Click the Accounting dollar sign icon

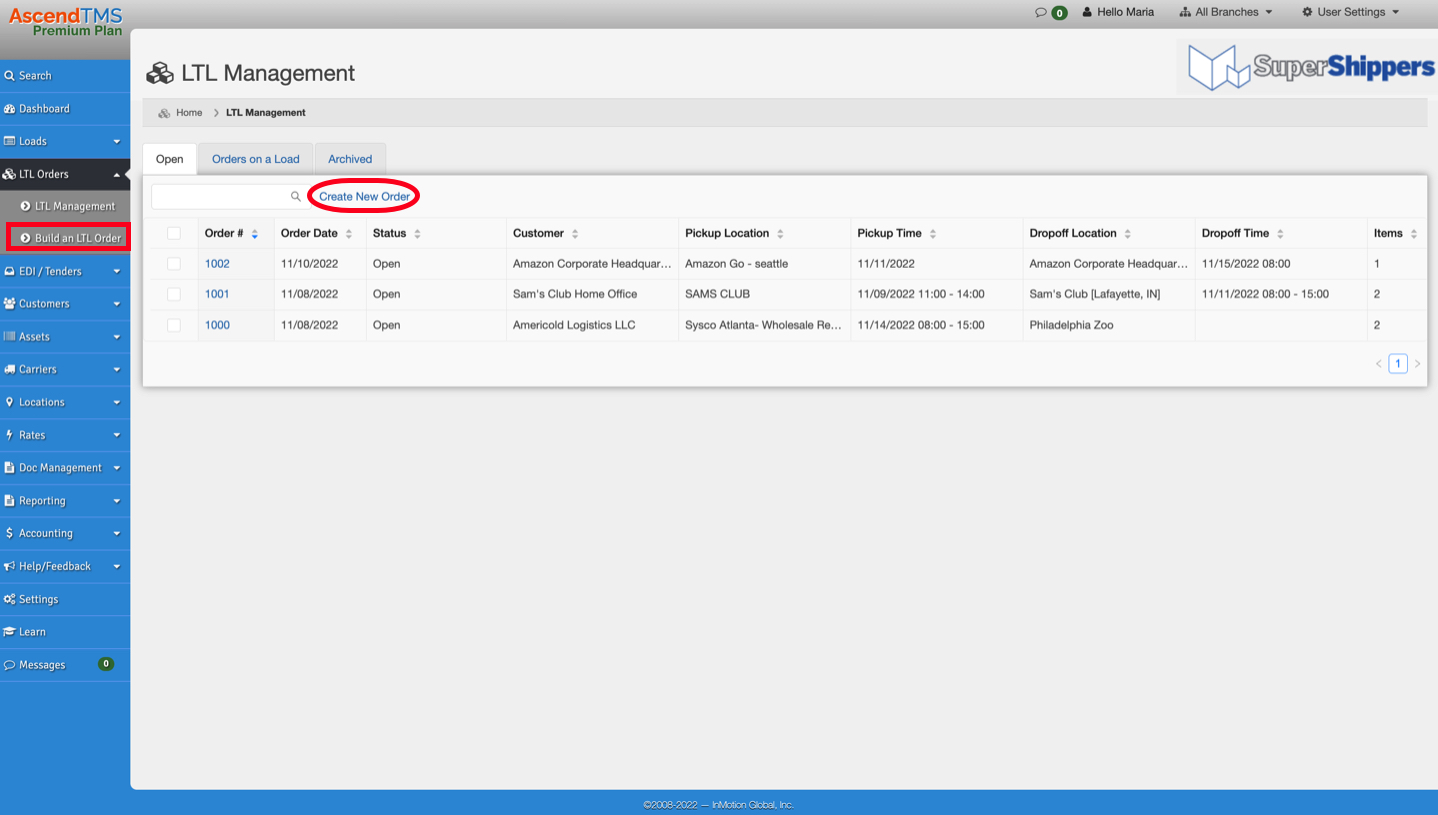click(x=9, y=533)
